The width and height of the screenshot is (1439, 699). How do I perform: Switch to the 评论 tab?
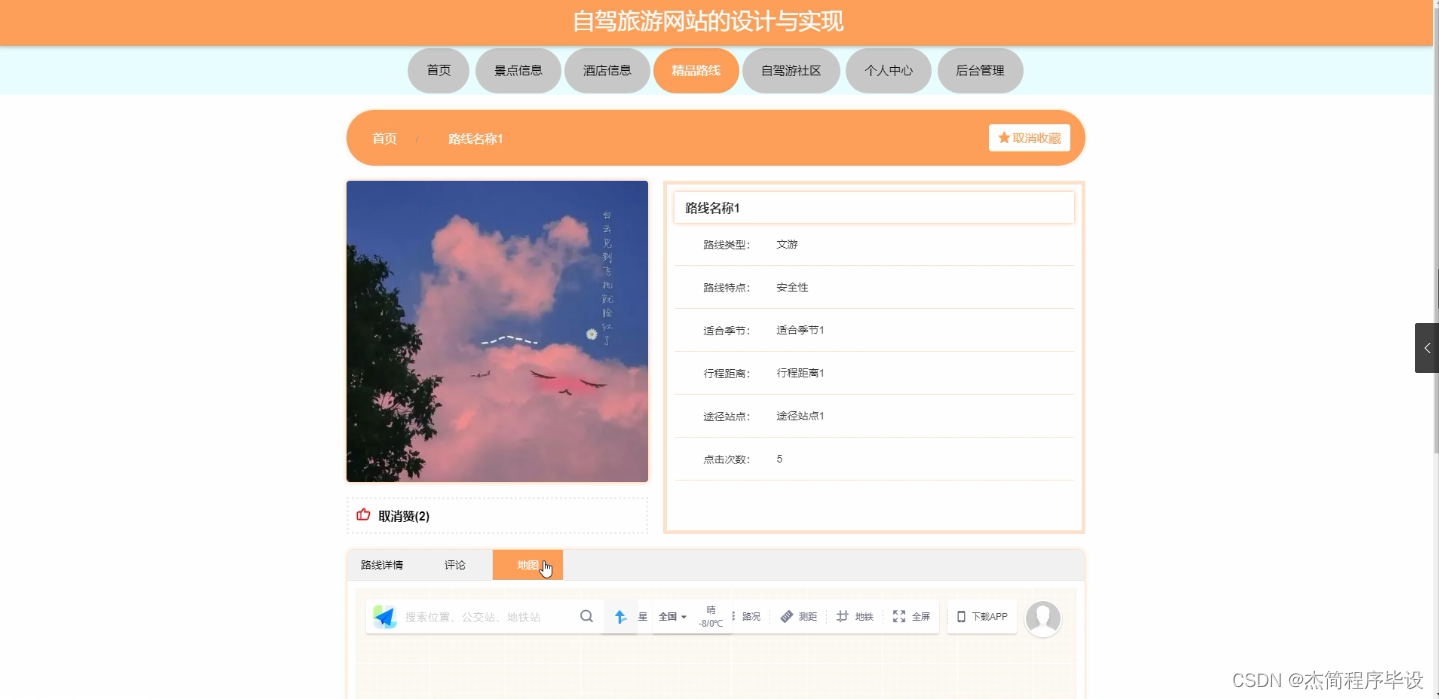coord(455,564)
